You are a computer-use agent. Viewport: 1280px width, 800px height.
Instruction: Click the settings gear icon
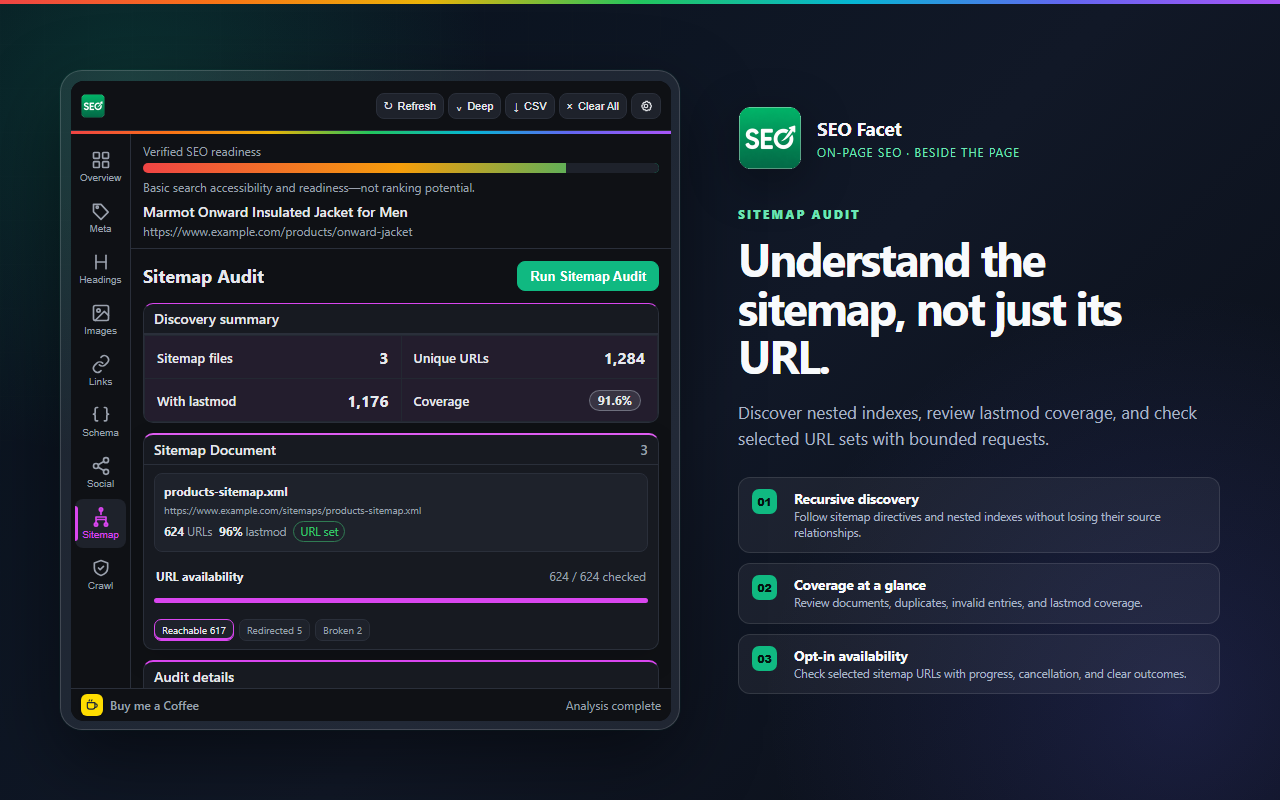click(646, 106)
